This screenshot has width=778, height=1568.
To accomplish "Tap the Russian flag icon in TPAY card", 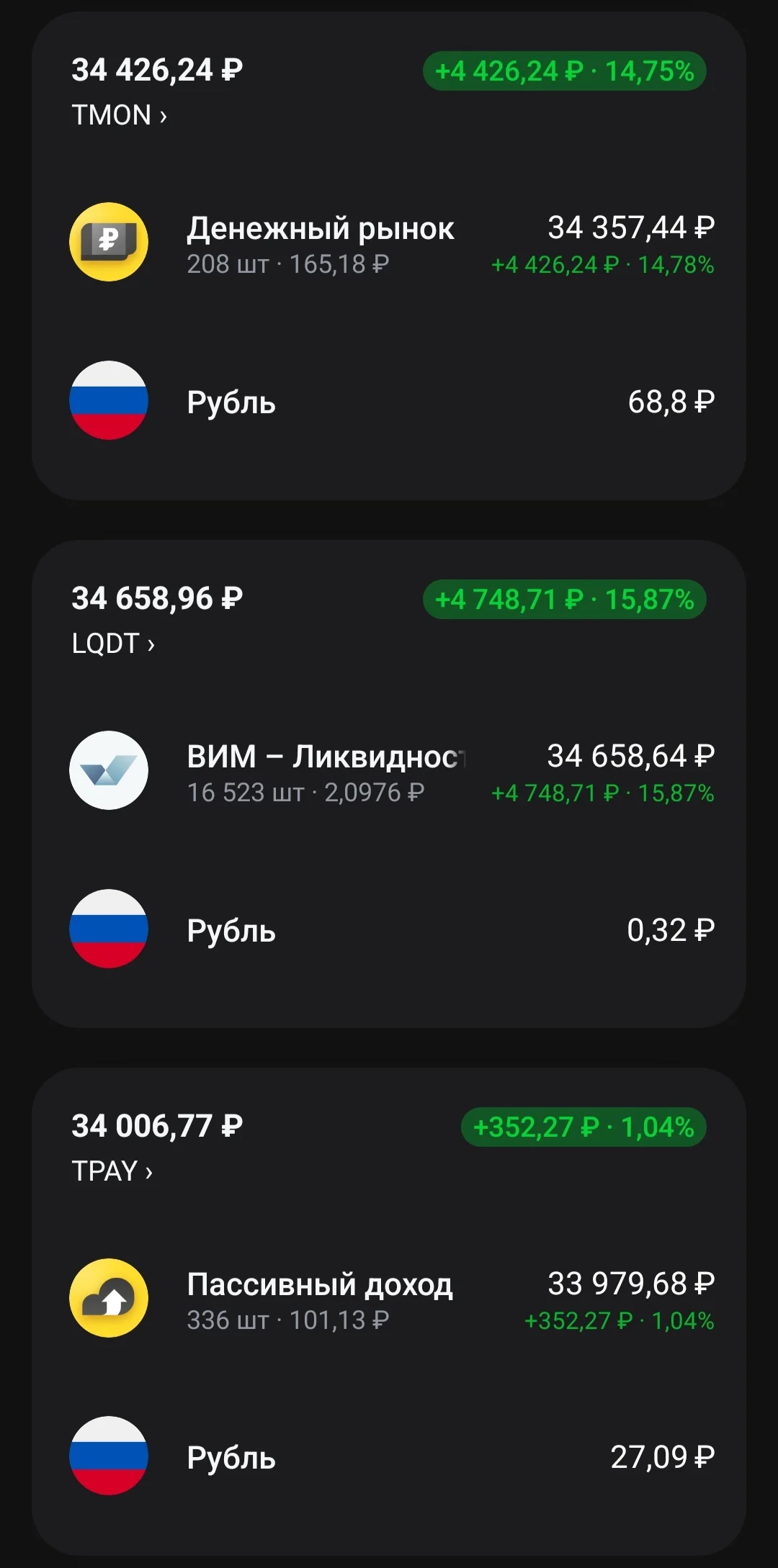I will 109,1456.
